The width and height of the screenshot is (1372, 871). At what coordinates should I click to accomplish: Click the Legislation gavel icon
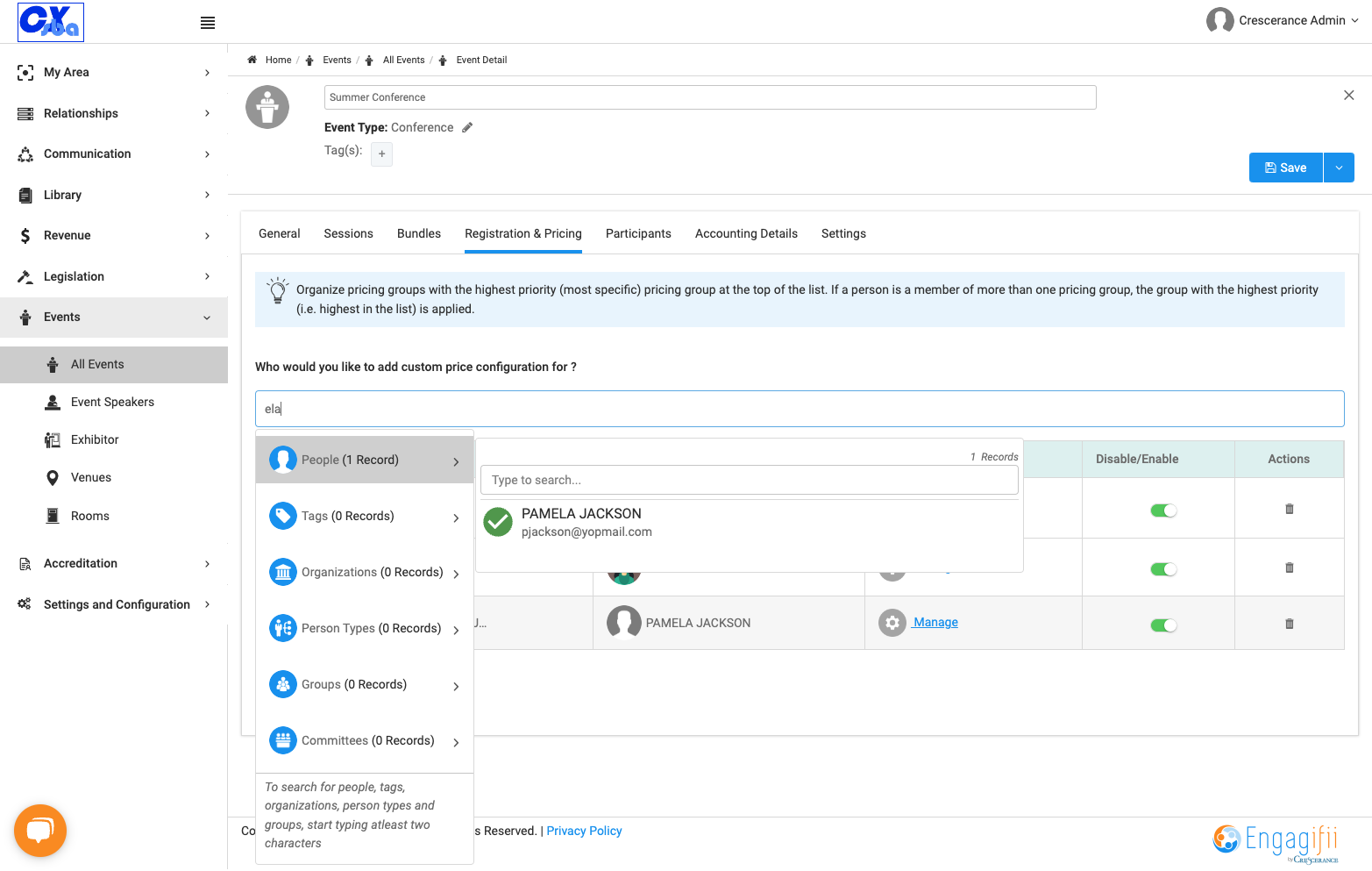click(25, 276)
